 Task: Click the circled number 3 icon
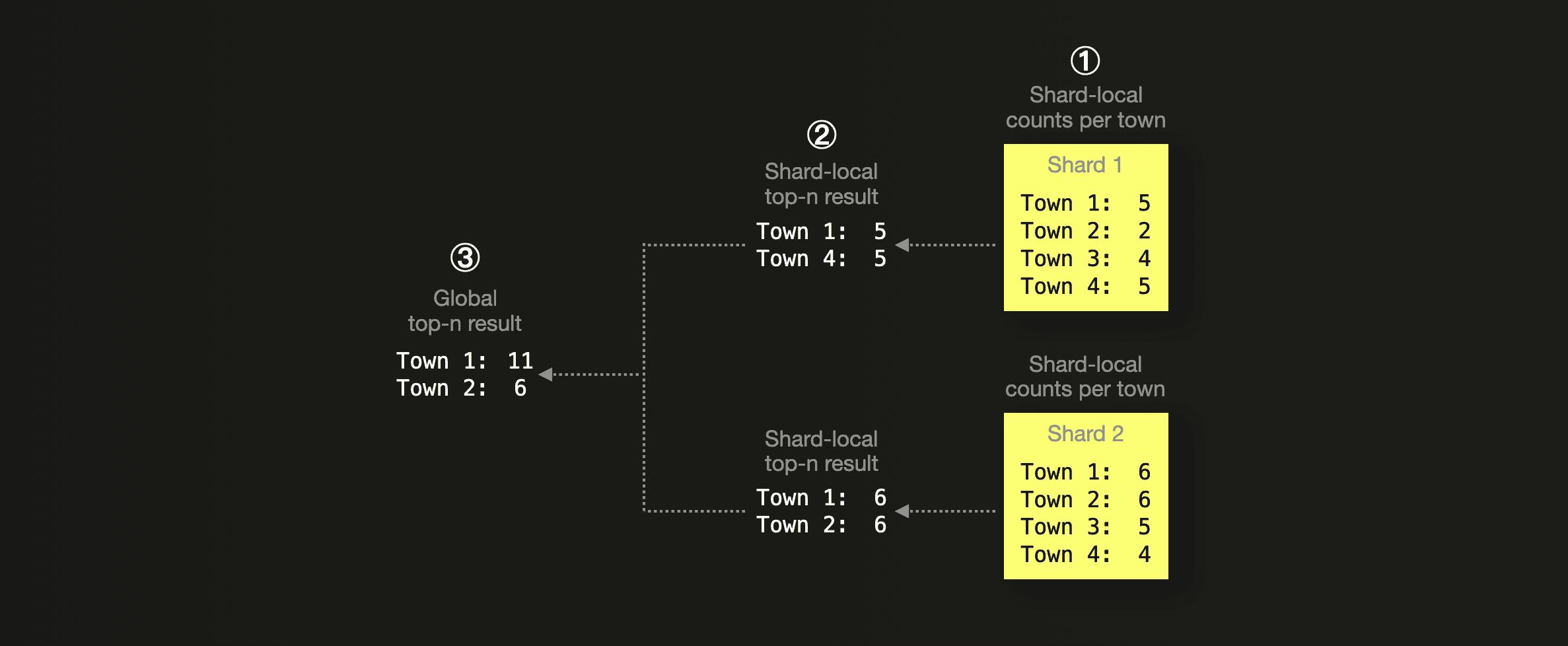(x=465, y=258)
